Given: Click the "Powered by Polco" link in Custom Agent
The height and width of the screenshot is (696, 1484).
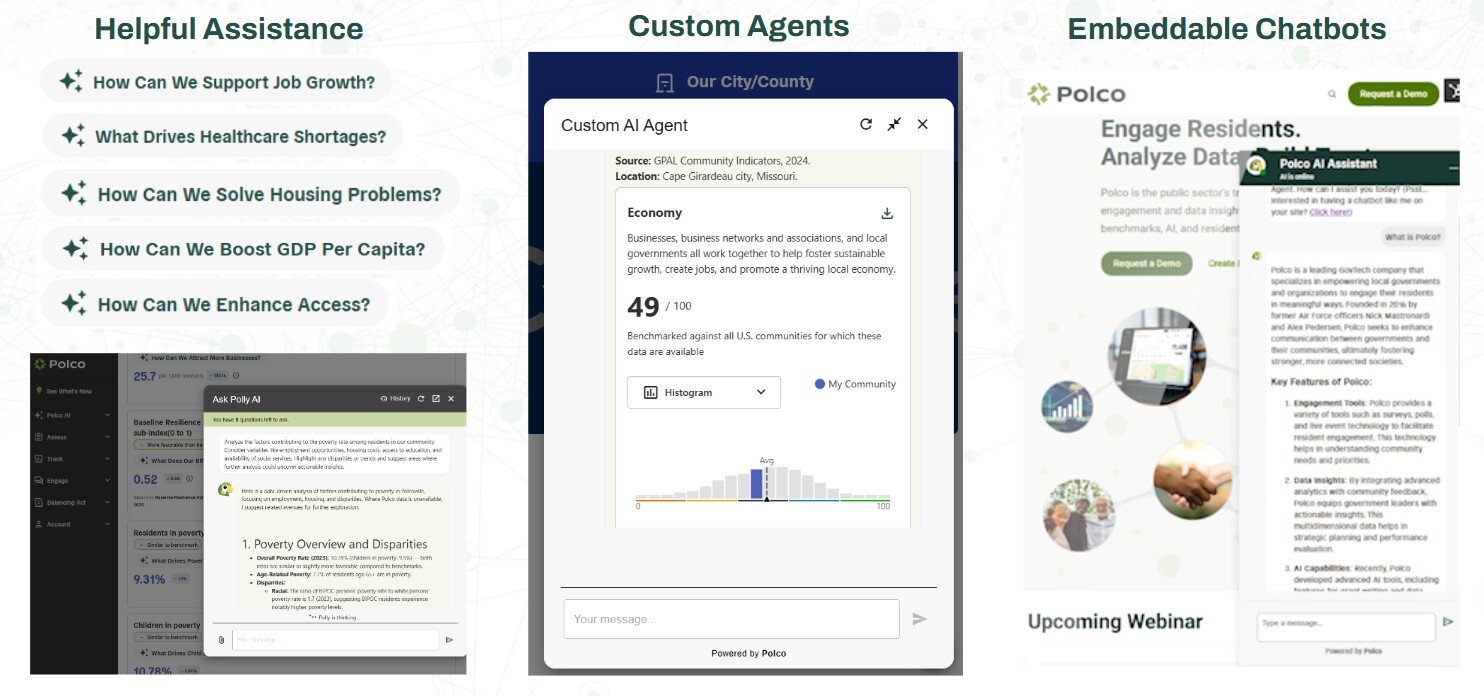Looking at the screenshot, I should [x=748, y=653].
